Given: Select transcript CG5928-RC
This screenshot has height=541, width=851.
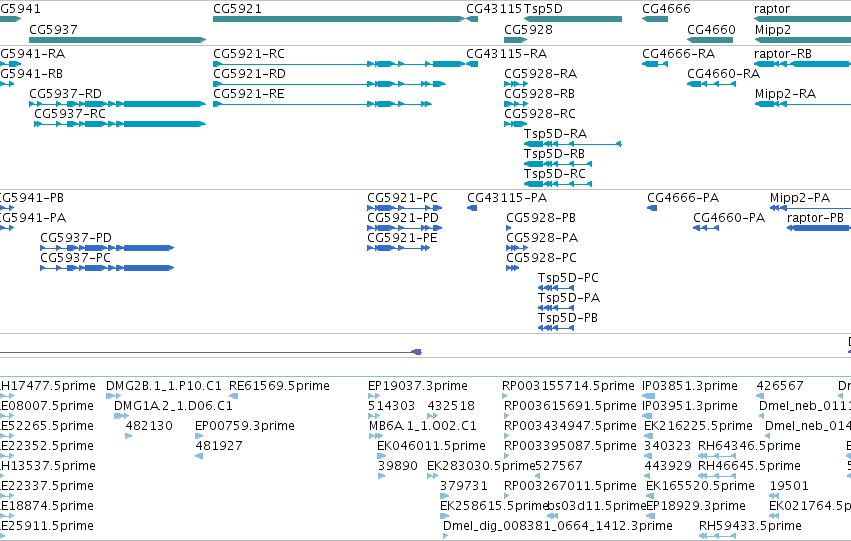Looking at the screenshot, I should pos(516,124).
